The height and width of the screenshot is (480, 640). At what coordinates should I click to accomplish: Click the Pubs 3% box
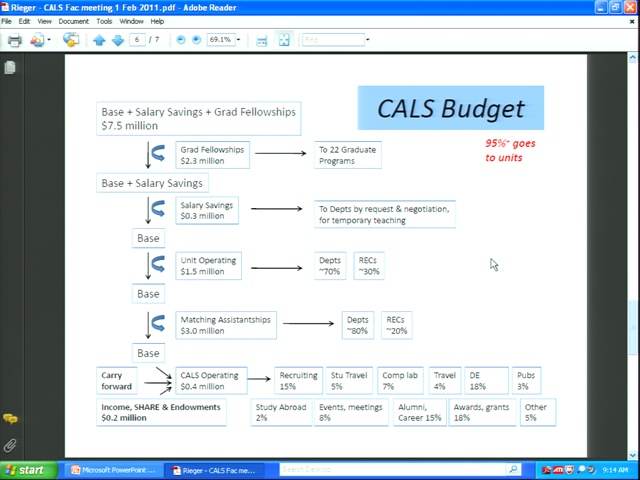527,381
